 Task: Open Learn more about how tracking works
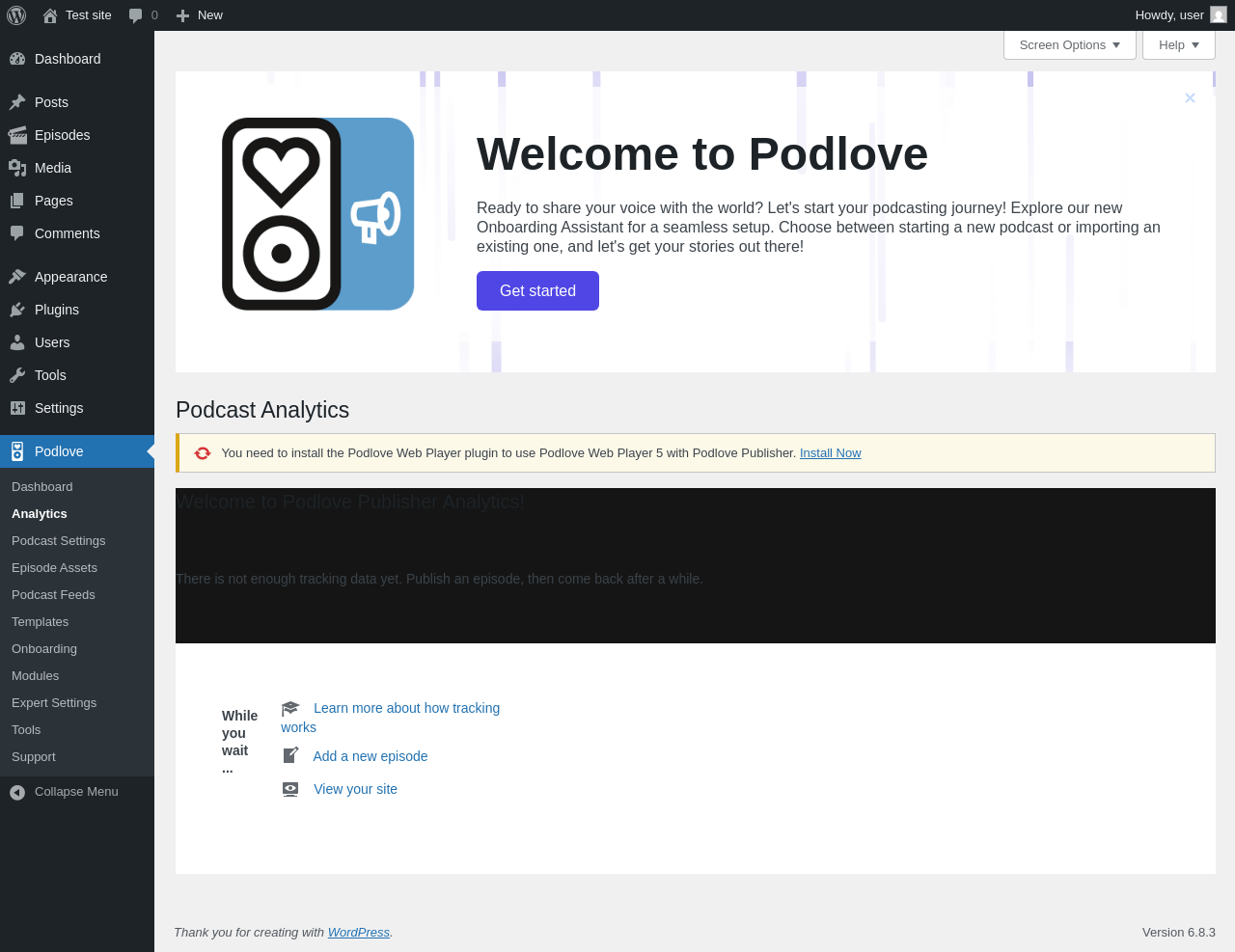pos(391,718)
